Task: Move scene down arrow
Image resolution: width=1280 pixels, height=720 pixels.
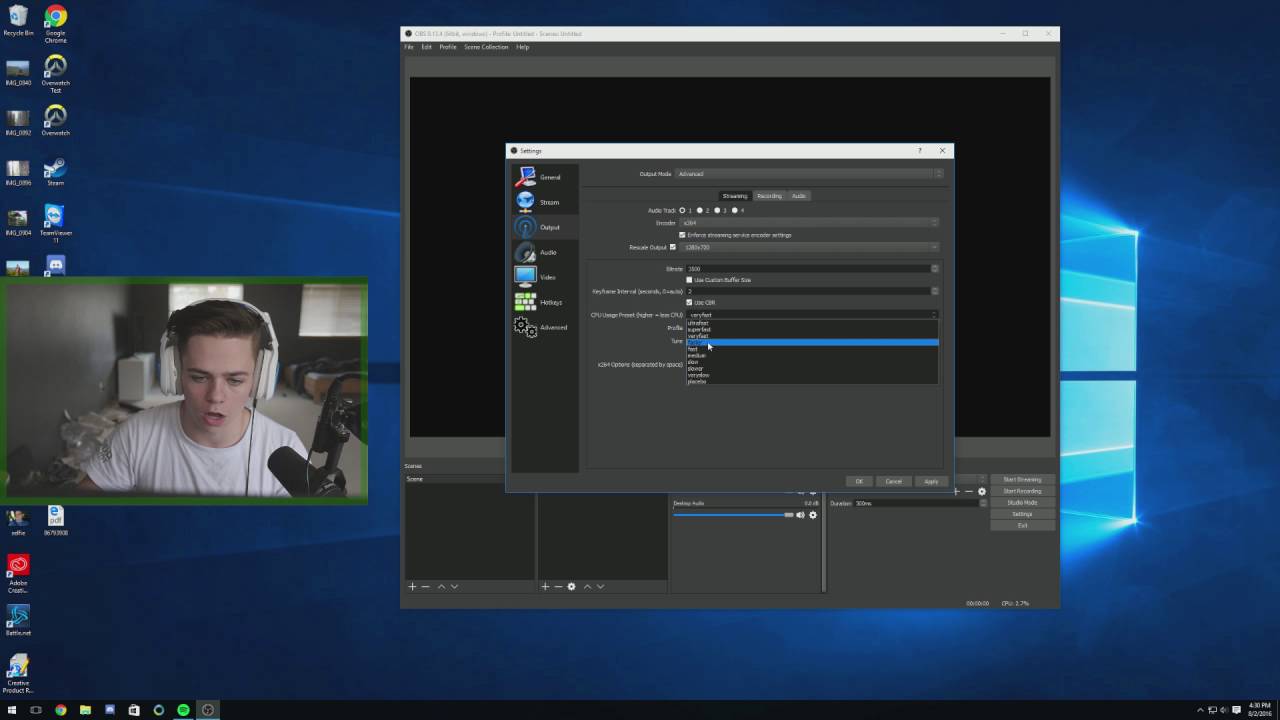Action: [454, 586]
